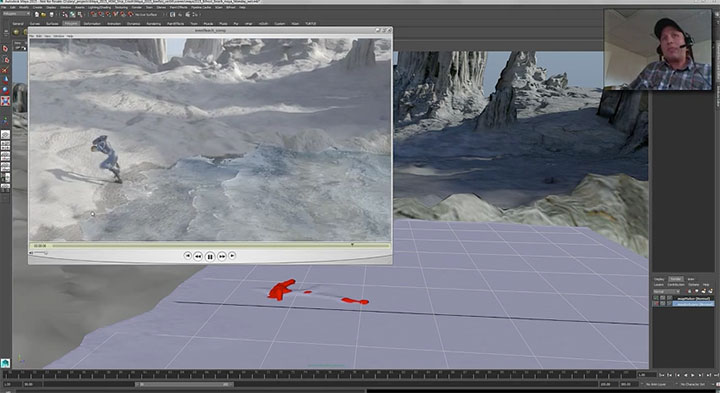Jump to first frame in video player
The image size is (720, 393).
187,255
